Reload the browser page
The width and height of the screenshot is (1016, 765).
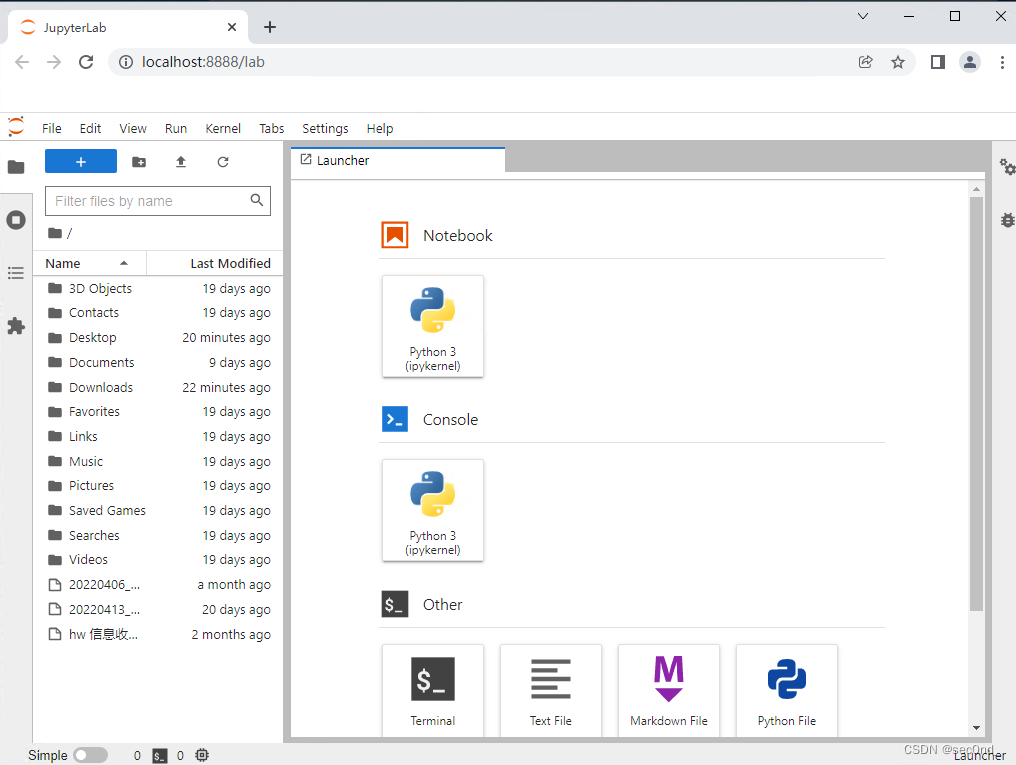[86, 62]
